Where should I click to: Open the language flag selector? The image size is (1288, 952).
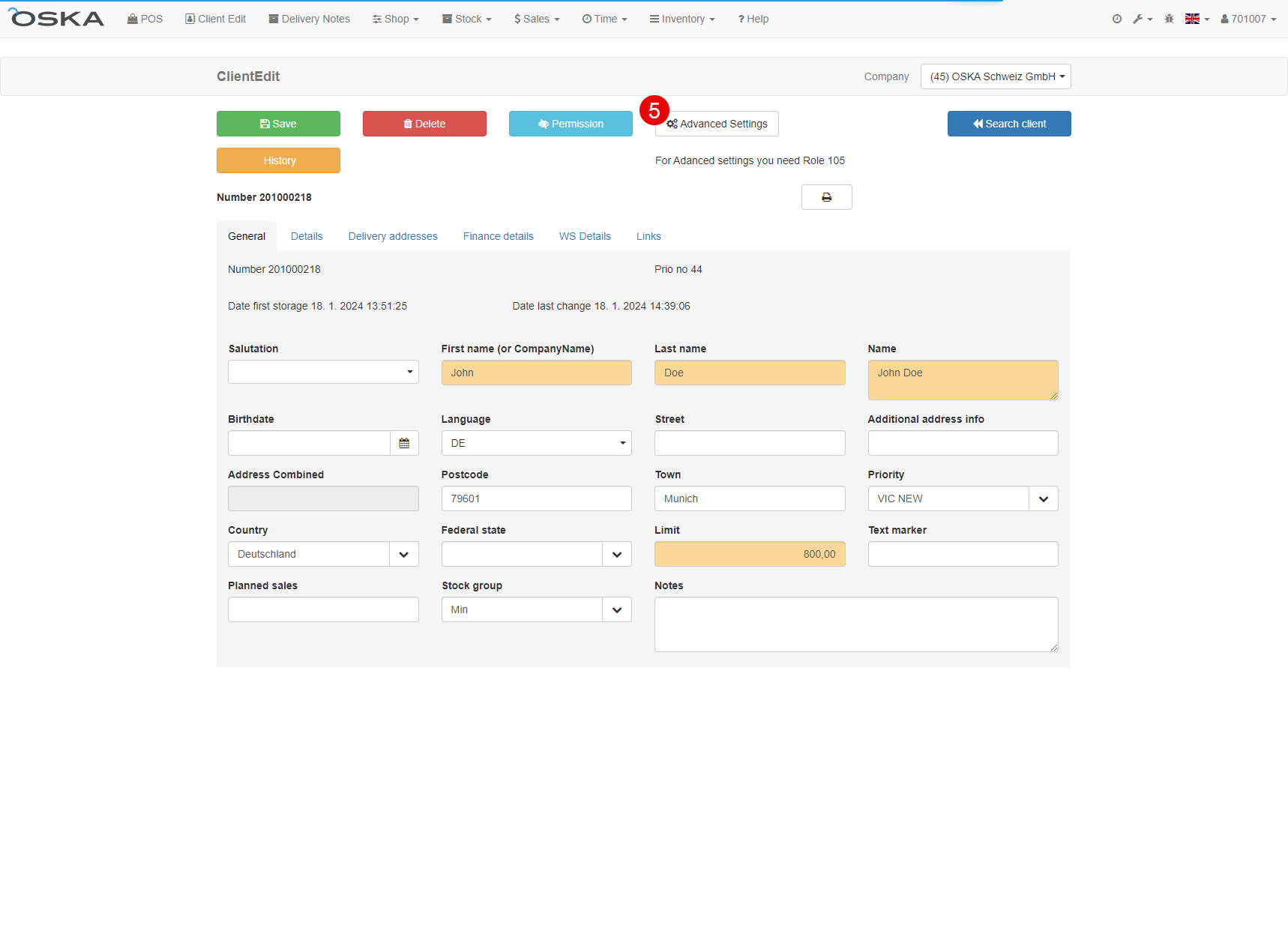(x=1197, y=19)
